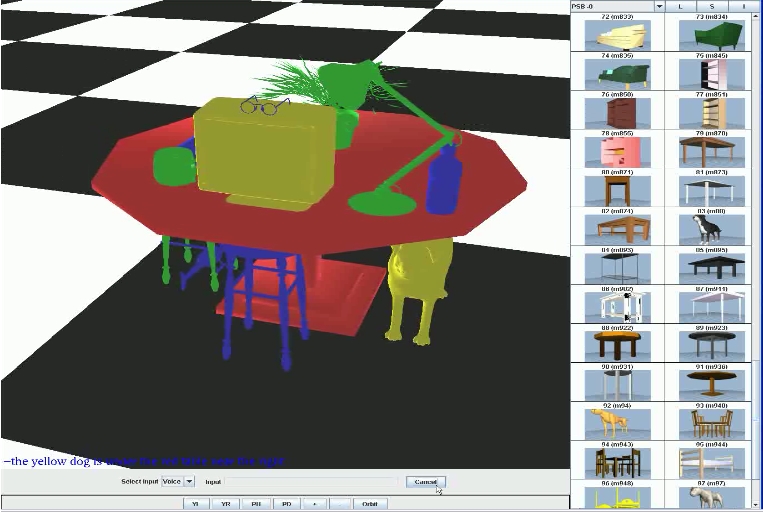Click the brown chest of drawers model 76
The width and height of the screenshot is (763, 513).
click(624, 113)
